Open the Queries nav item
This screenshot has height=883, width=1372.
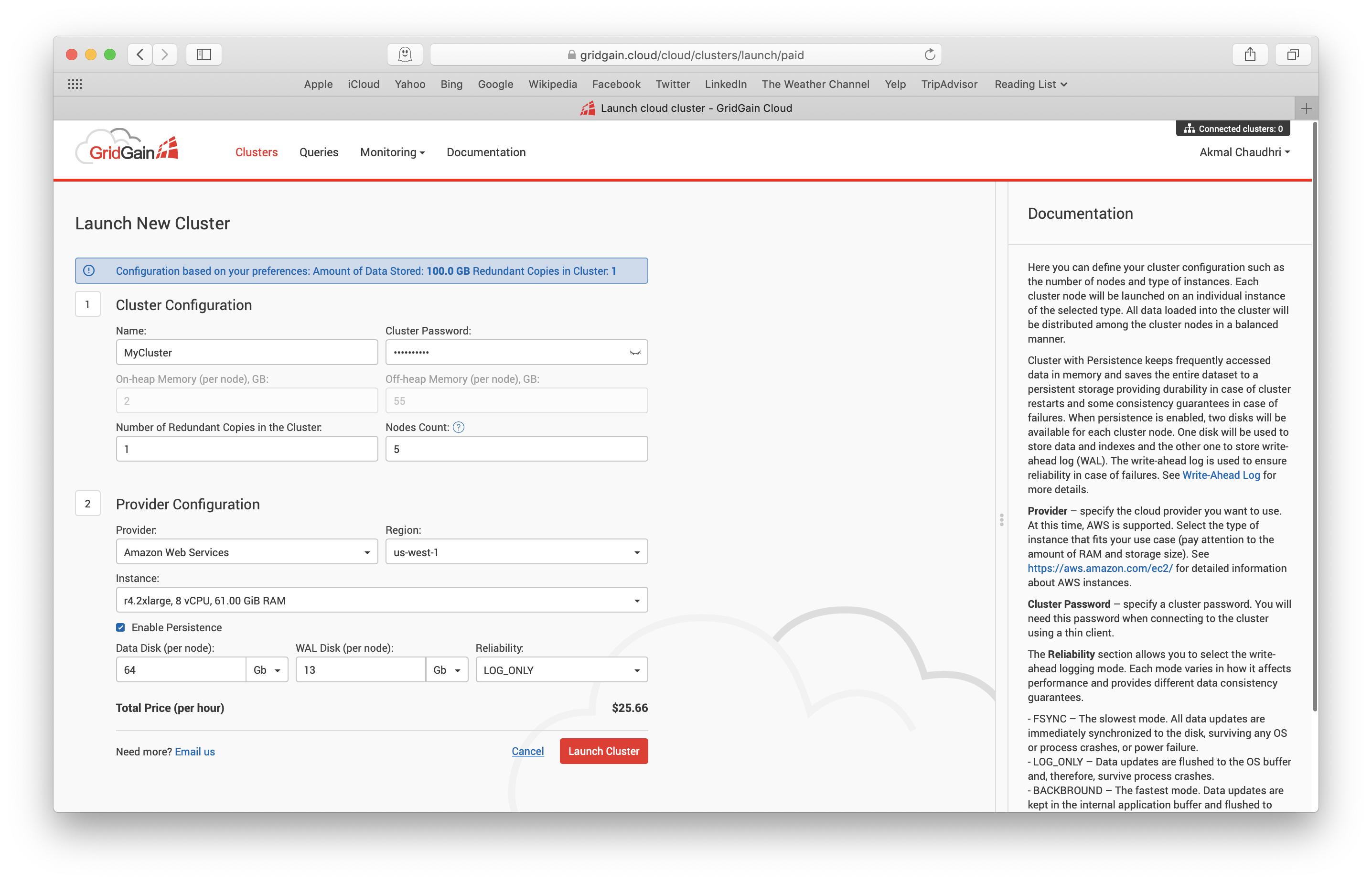[319, 152]
